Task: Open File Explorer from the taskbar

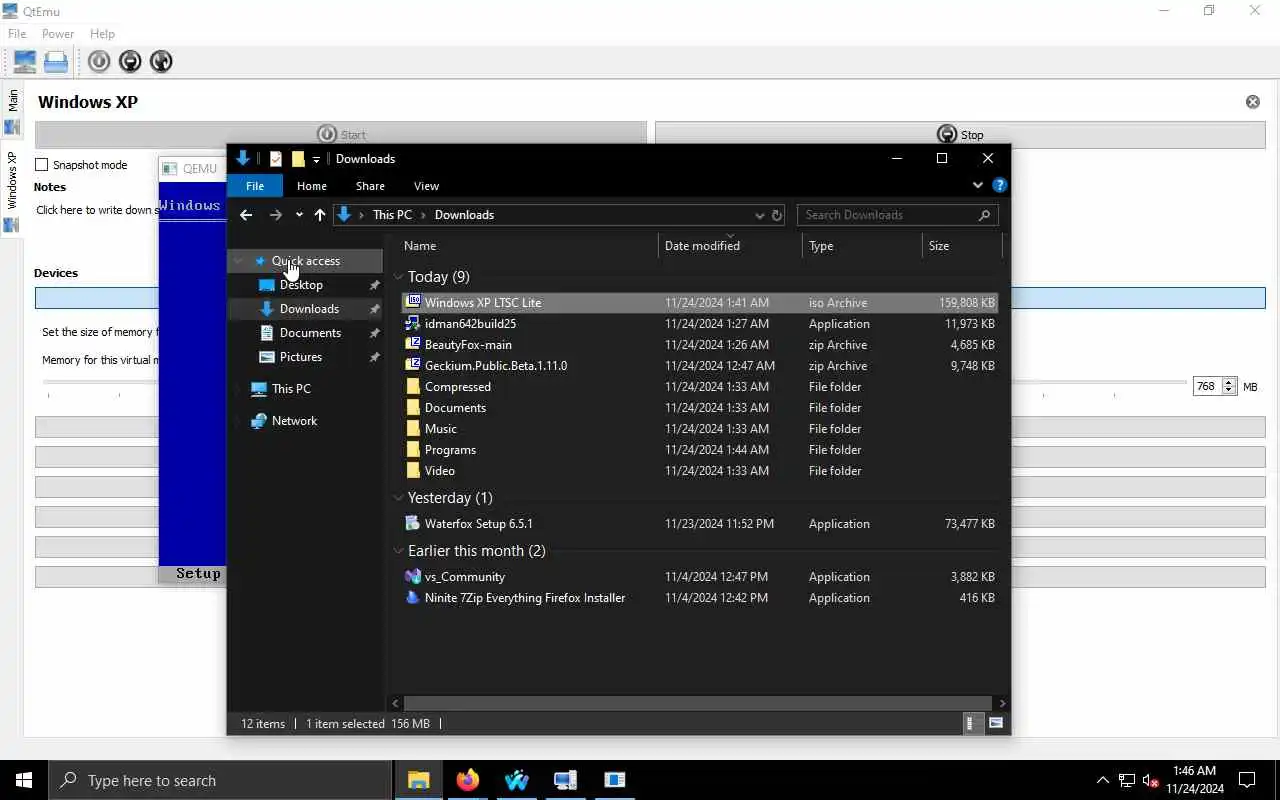Action: (418, 780)
